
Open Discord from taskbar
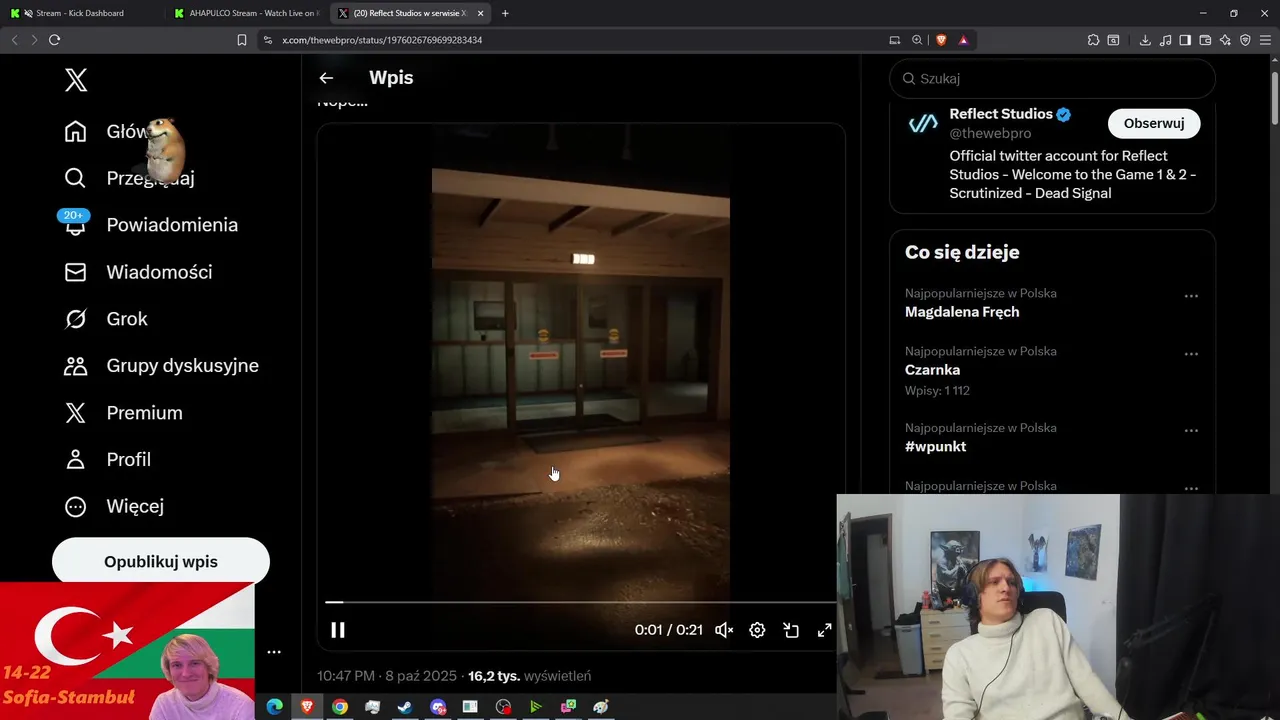pyautogui.click(x=437, y=707)
